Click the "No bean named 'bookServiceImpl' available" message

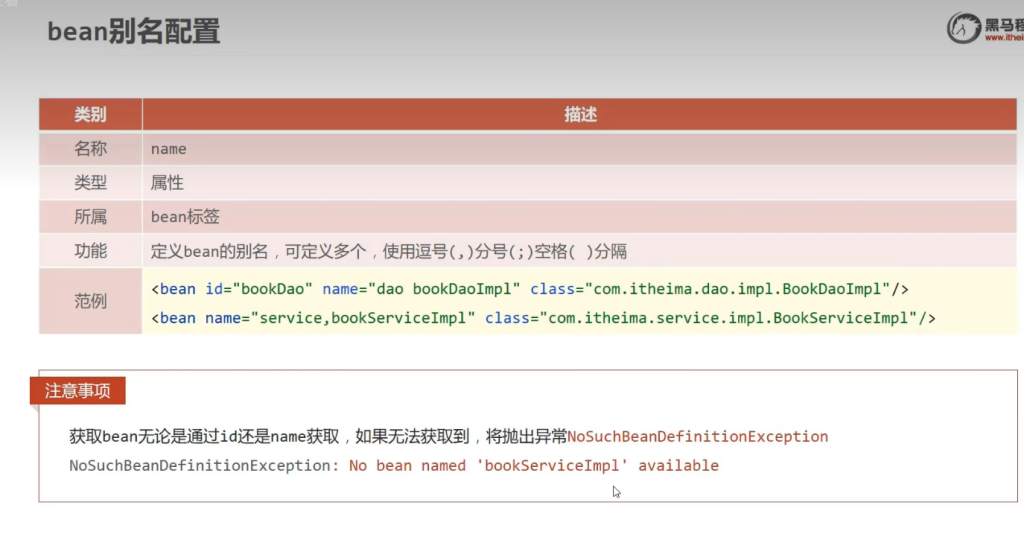pyautogui.click(x=533, y=465)
